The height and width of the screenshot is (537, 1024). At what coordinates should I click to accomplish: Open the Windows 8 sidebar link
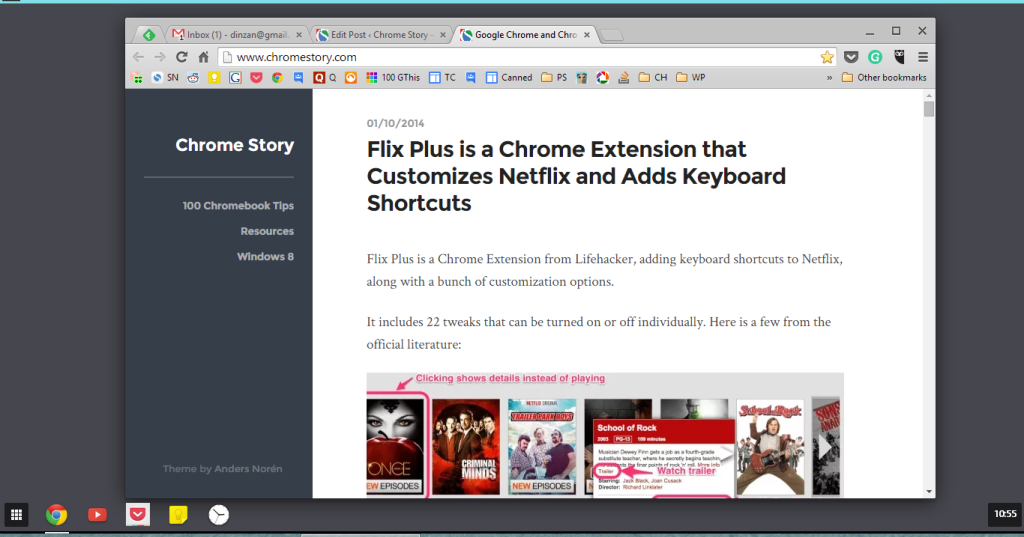[x=265, y=256]
